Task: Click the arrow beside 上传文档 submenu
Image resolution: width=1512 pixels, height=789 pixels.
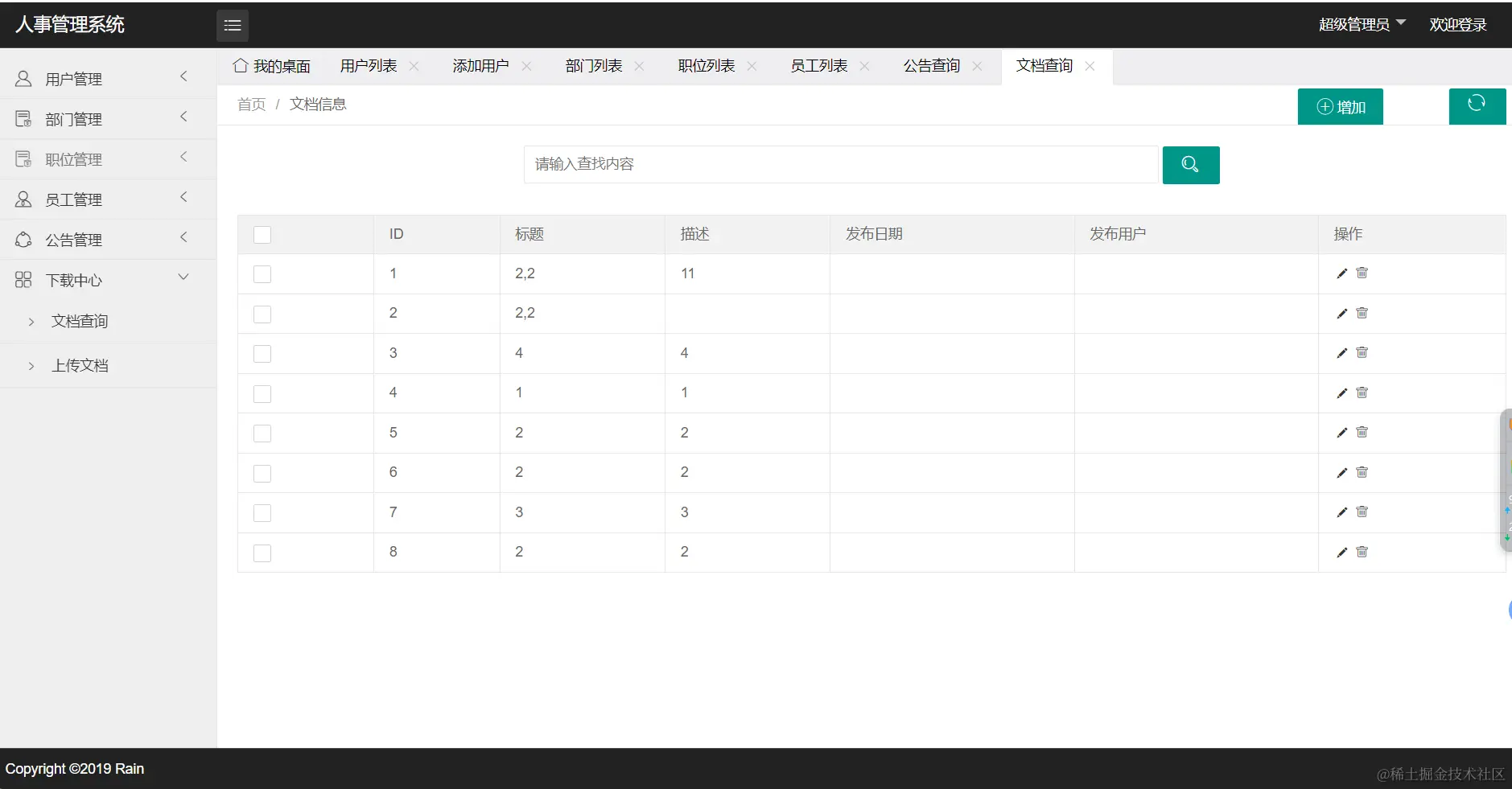Action: (31, 366)
